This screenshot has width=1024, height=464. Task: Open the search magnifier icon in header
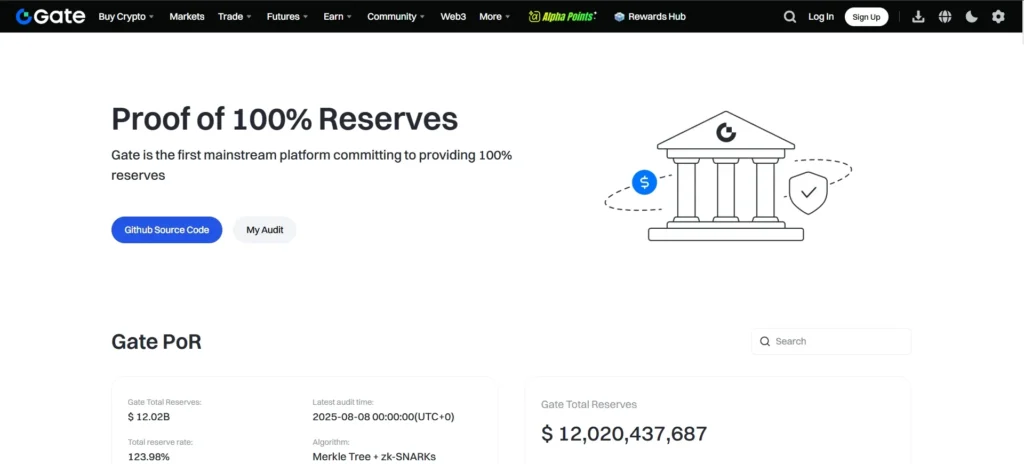coord(790,17)
